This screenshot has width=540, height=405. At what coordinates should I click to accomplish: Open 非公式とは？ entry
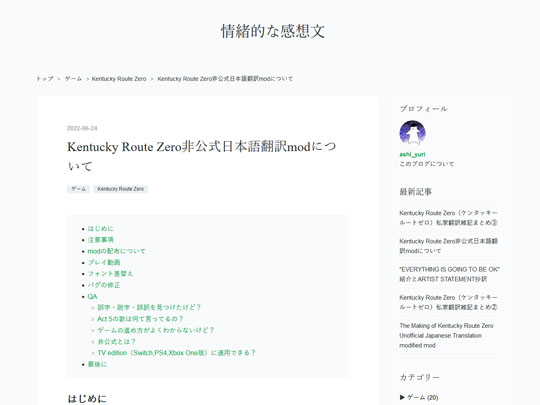116,342
